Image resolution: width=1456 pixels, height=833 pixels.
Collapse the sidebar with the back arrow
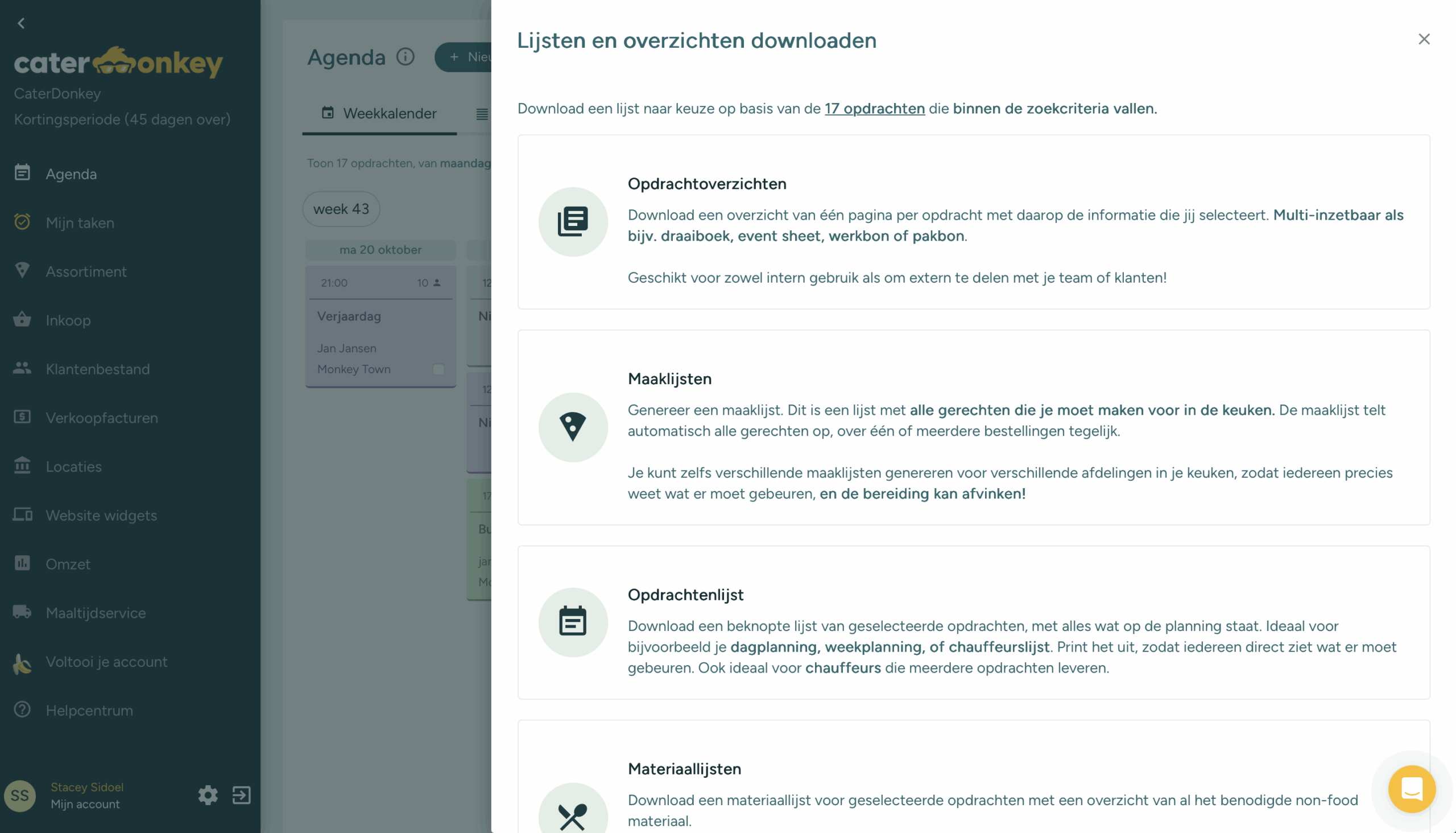22,23
